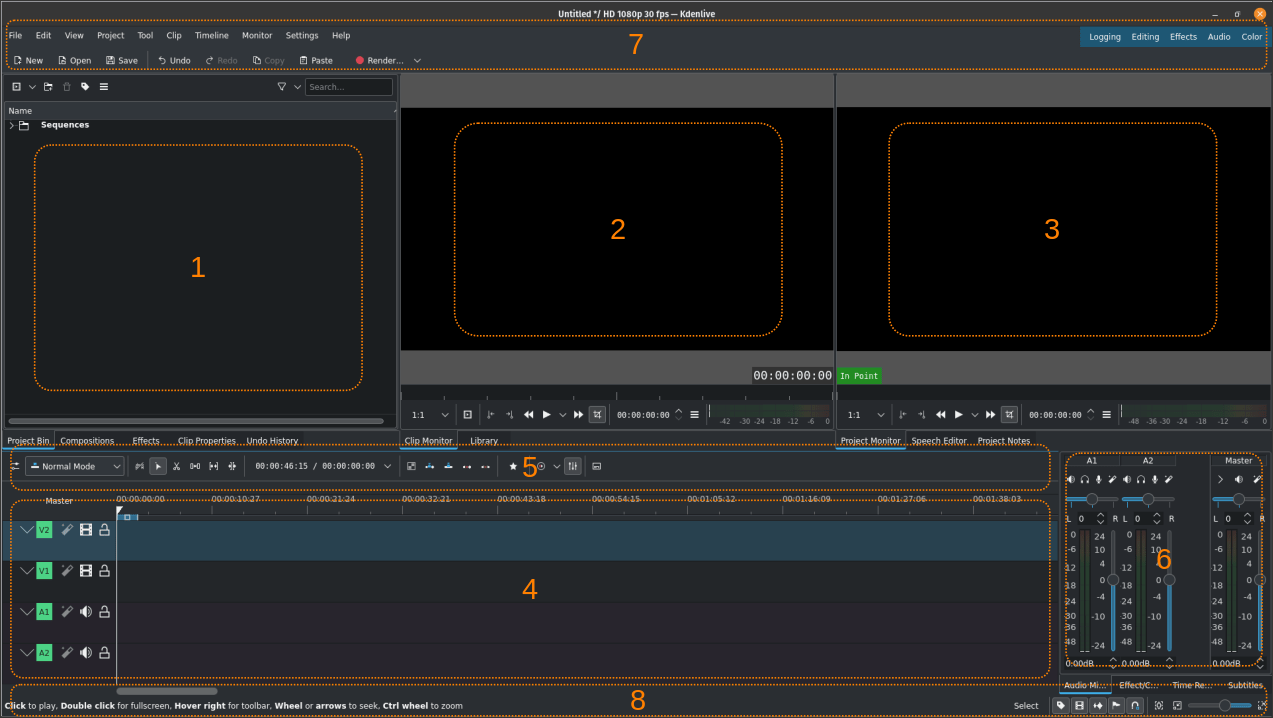Viewport: 1273px width, 718px height.
Task: Click the zone crop icon in Clip Monitor
Action: [x=597, y=414]
